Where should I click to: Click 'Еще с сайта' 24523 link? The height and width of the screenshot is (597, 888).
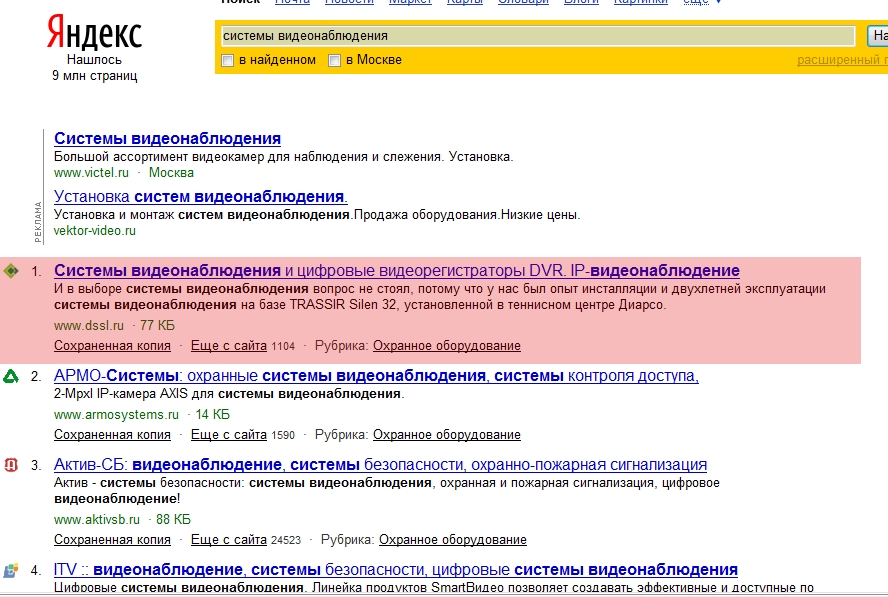(229, 540)
